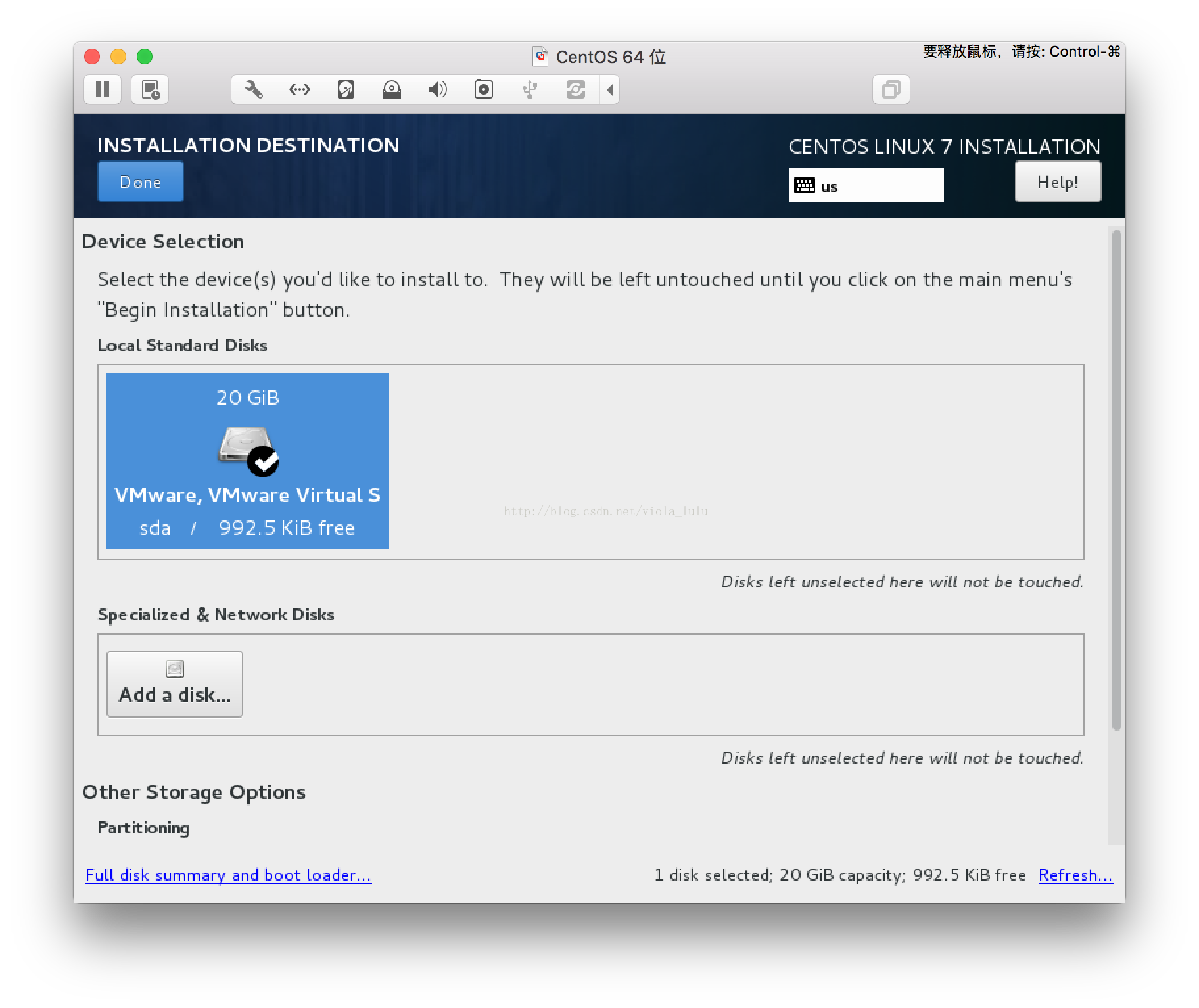Click the CD/DVD drive toolbar icon
Viewport: 1199px width, 1008px height.
[392, 89]
